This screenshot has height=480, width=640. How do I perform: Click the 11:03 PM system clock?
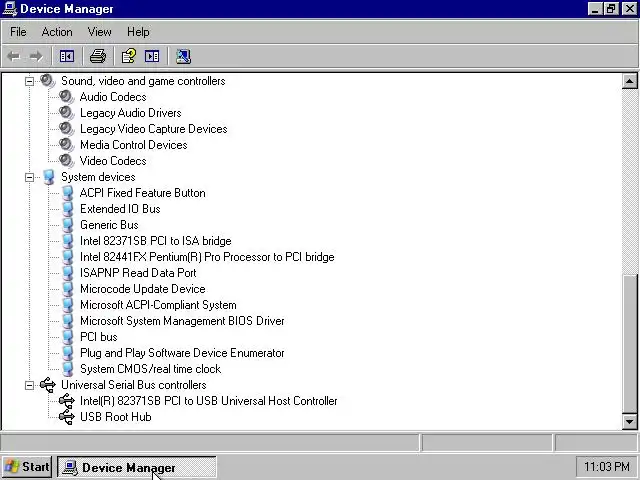(x=607, y=467)
